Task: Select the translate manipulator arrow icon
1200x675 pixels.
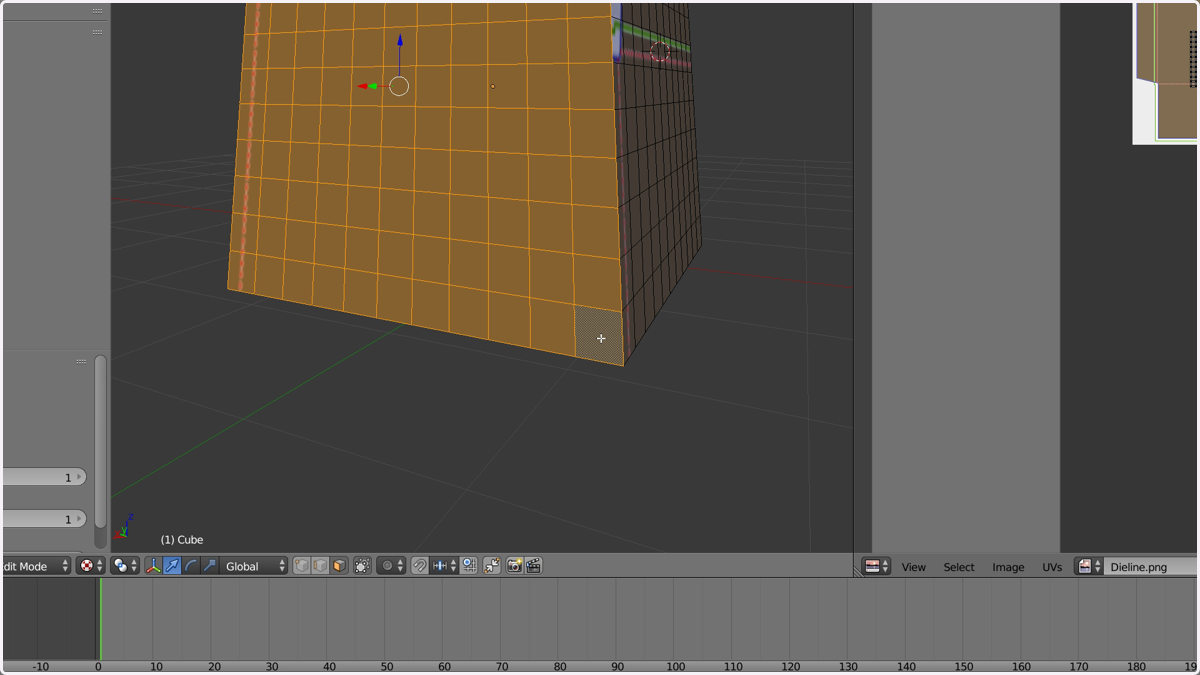Action: [172, 566]
